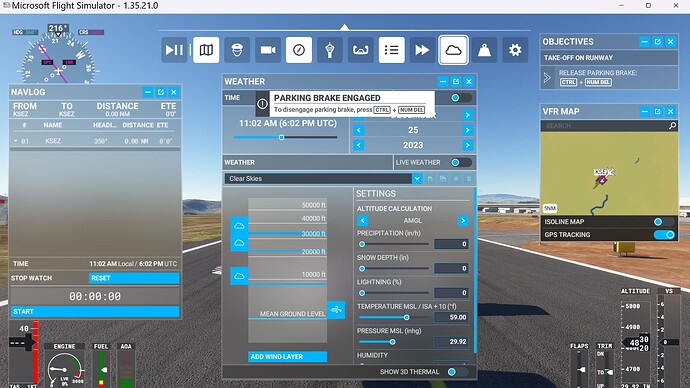The height and width of the screenshot is (388, 690).
Task: Click the Temperature 59.00 value field
Action: coord(451,317)
